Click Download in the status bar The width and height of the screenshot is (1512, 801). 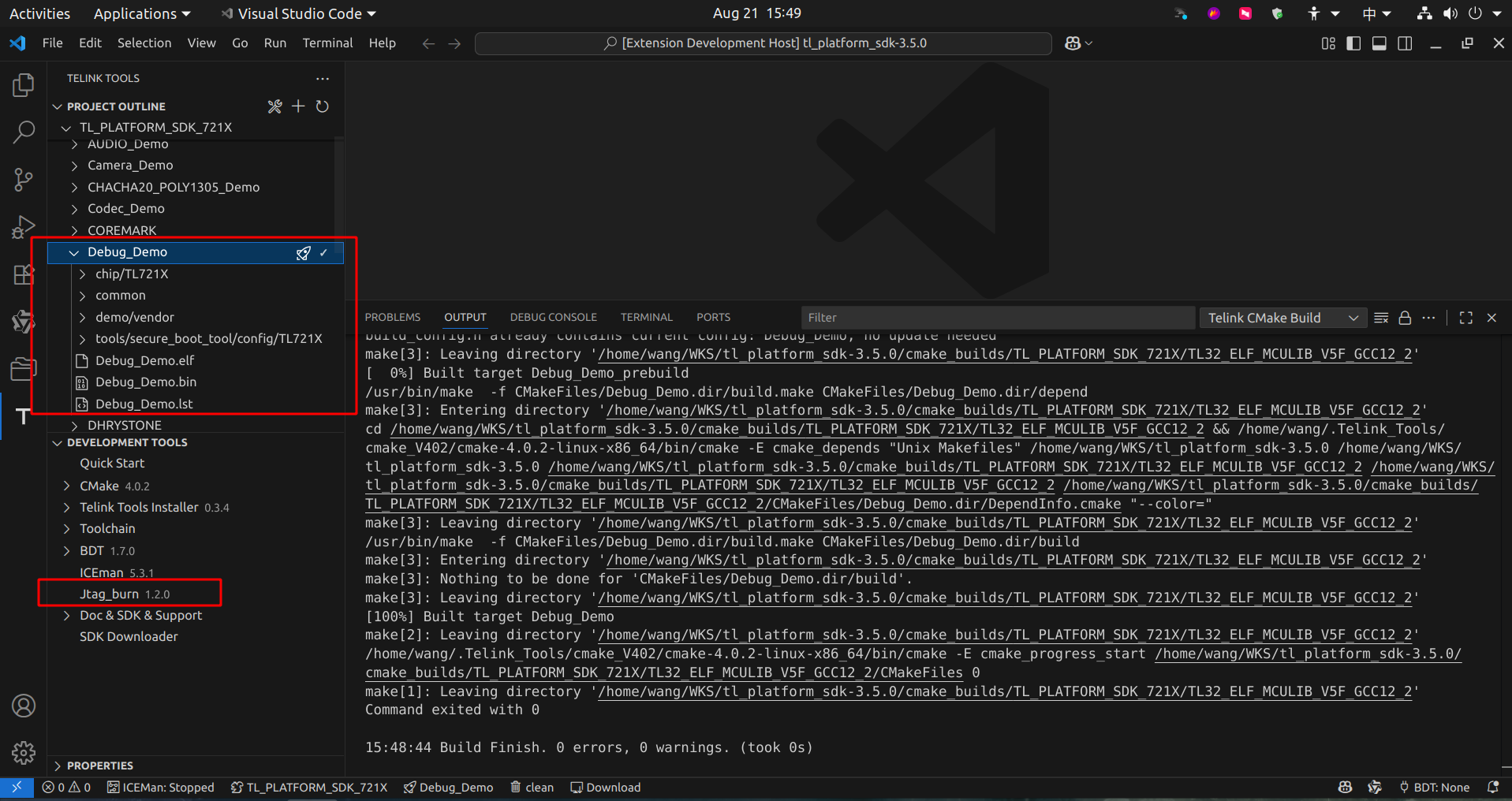coord(605,787)
